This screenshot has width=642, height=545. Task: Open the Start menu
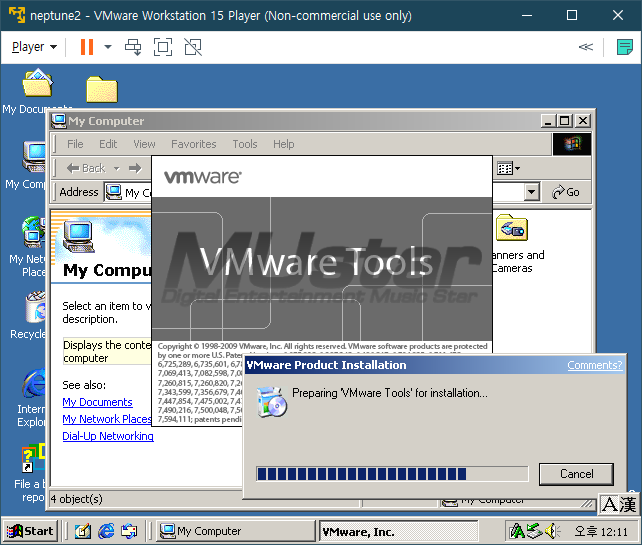pos(29,531)
